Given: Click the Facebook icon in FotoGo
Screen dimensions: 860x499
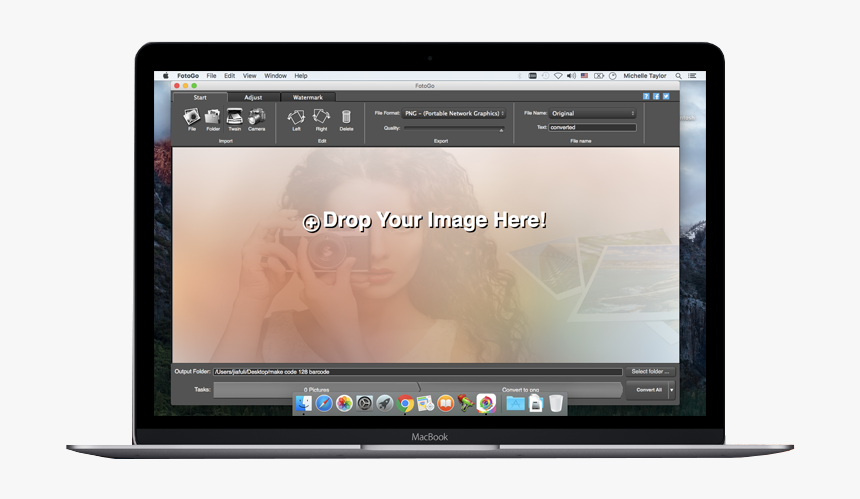Looking at the screenshot, I should coord(657,97).
